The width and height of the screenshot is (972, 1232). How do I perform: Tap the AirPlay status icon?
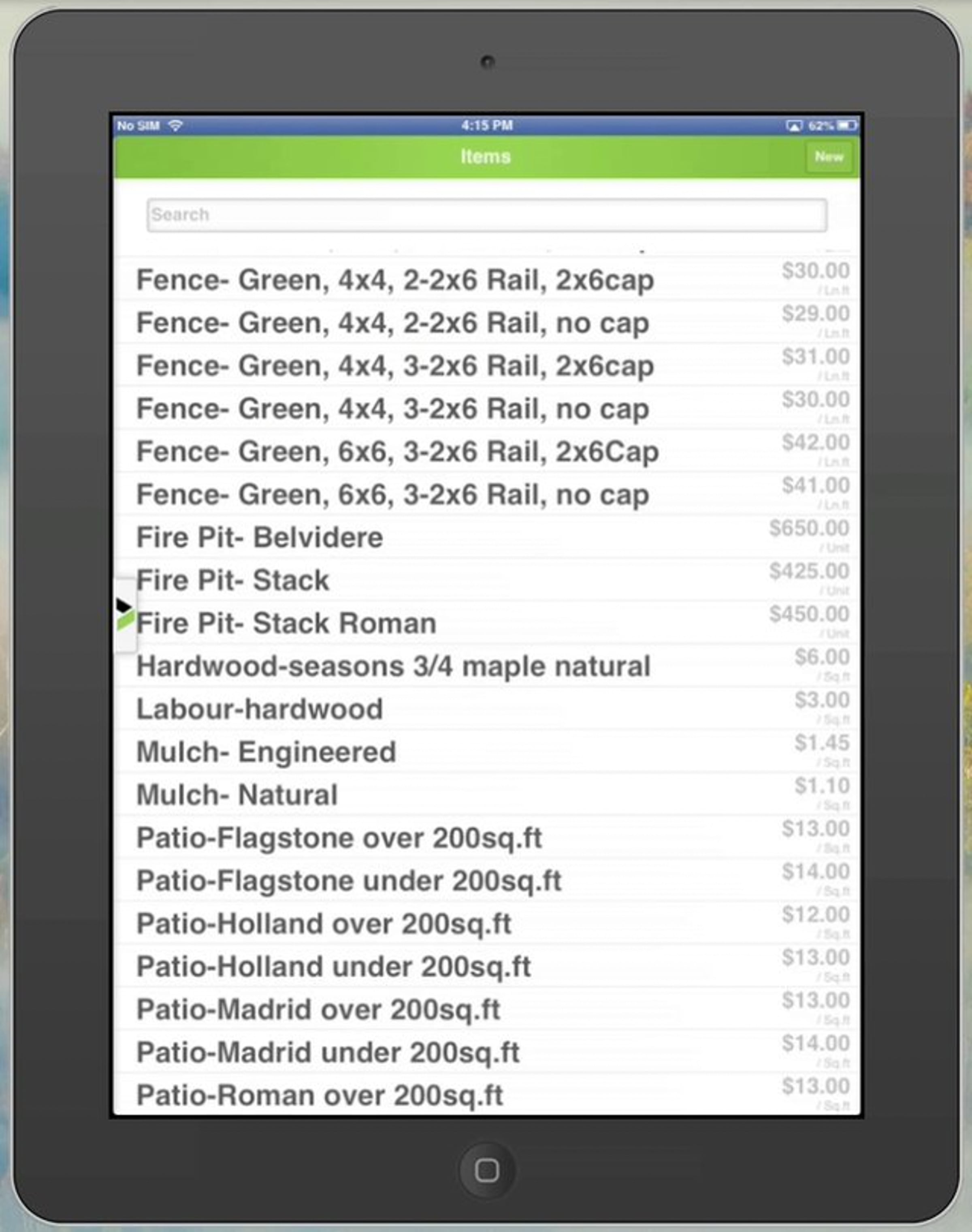pos(794,125)
